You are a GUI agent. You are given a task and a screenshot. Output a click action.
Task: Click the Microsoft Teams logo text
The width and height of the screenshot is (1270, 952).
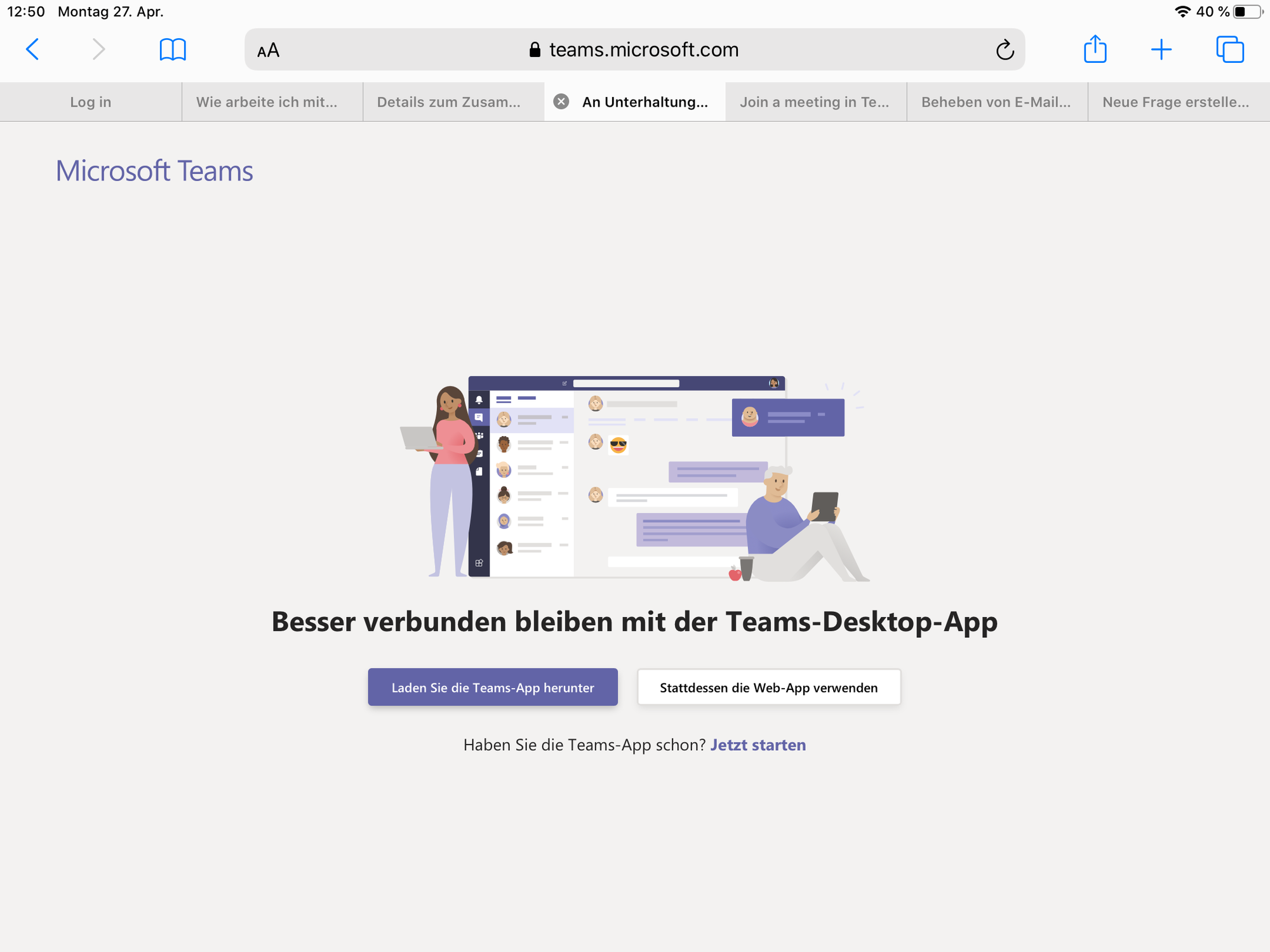[154, 171]
